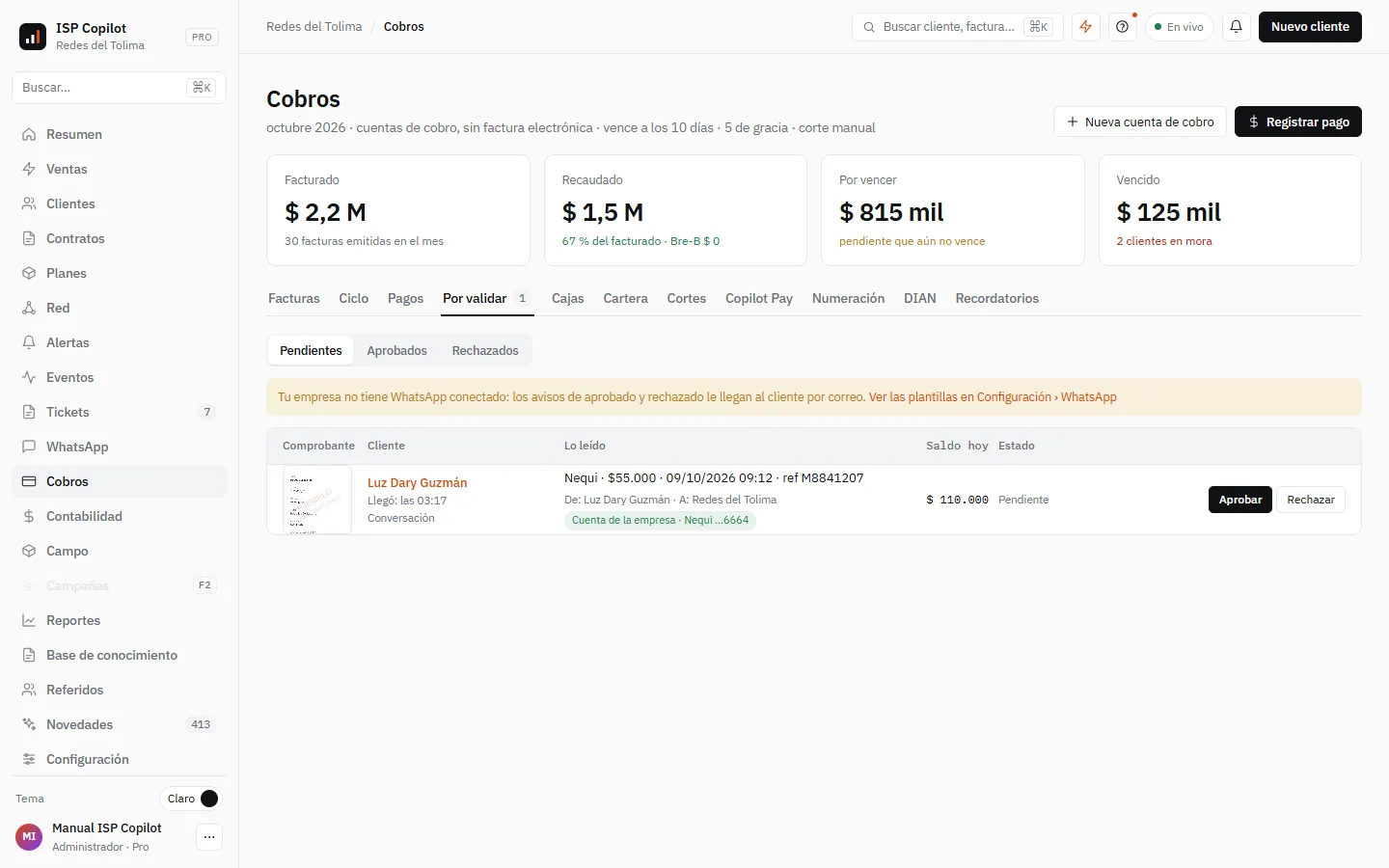1389x868 pixels.
Task: Toggle the En vivo live indicator
Action: coord(1179,27)
